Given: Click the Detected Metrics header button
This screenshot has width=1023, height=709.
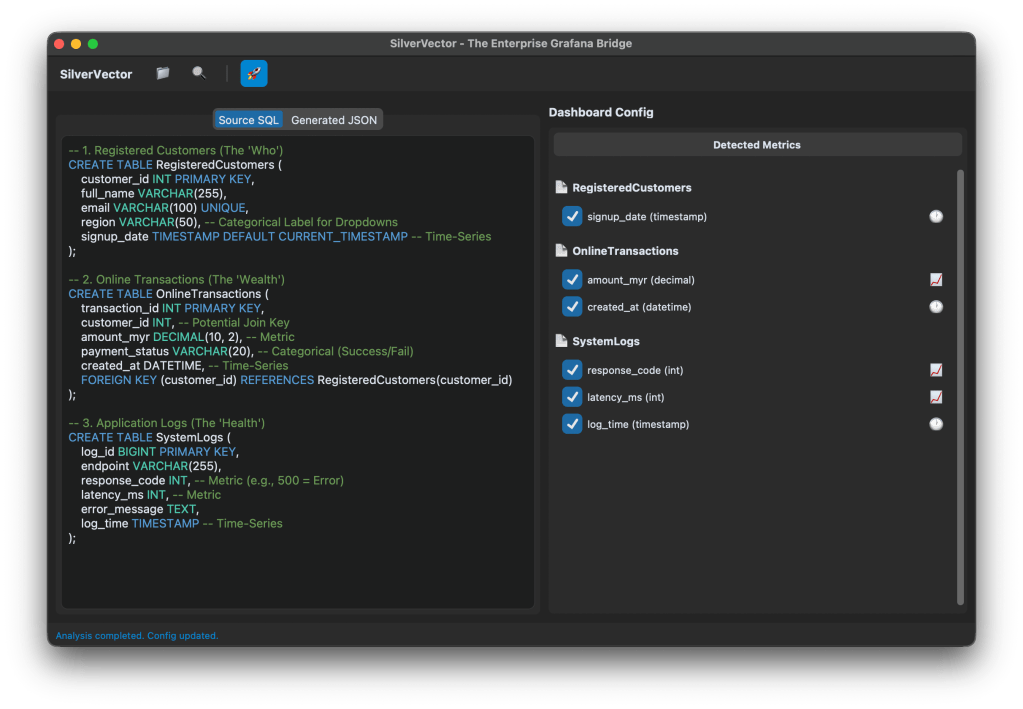Looking at the screenshot, I should (757, 145).
